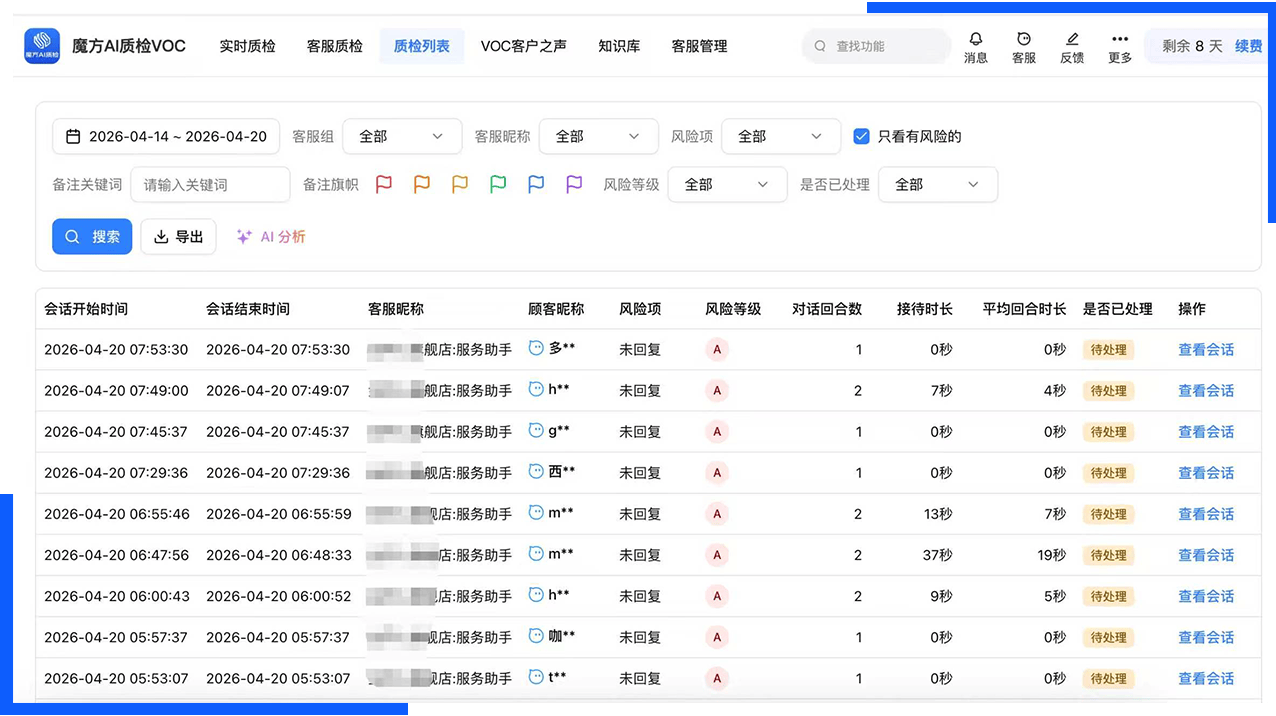Image resolution: width=1276 pixels, height=716 pixels.
Task: Expand the 风险等级 dropdown
Action: [727, 184]
